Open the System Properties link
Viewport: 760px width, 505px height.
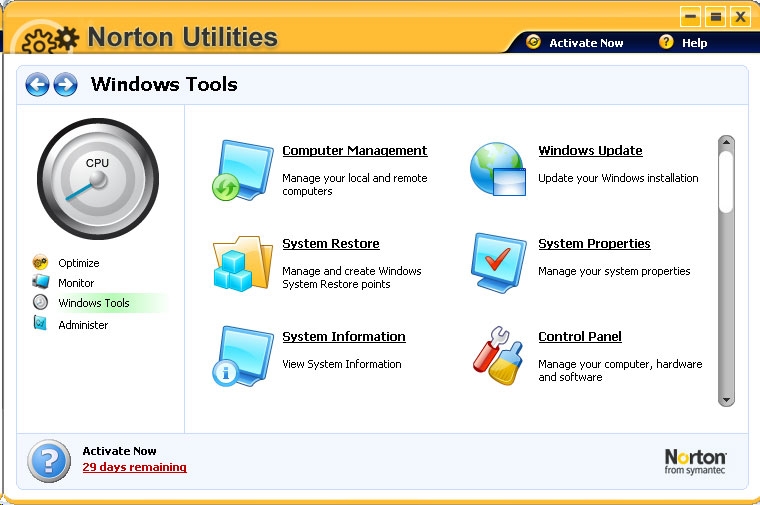tap(594, 244)
